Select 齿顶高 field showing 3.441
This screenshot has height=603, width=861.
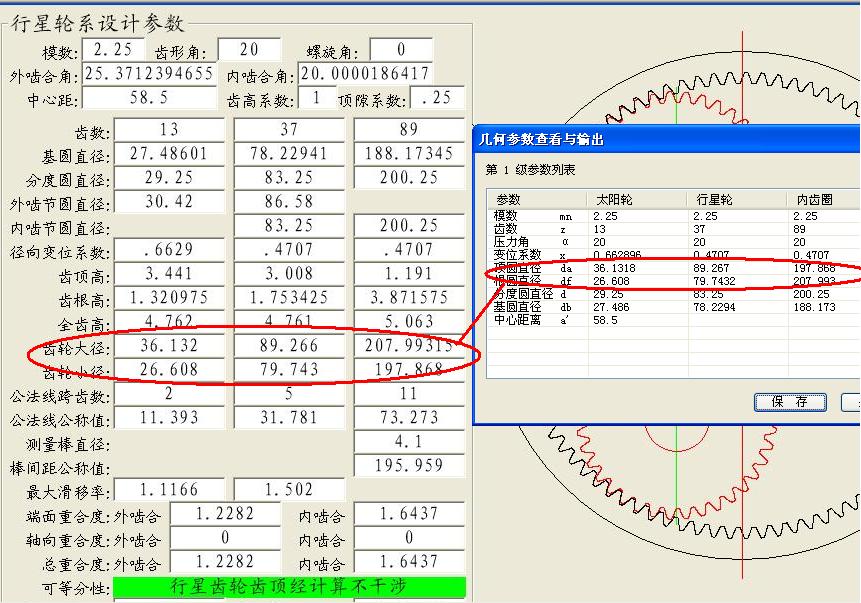click(169, 273)
